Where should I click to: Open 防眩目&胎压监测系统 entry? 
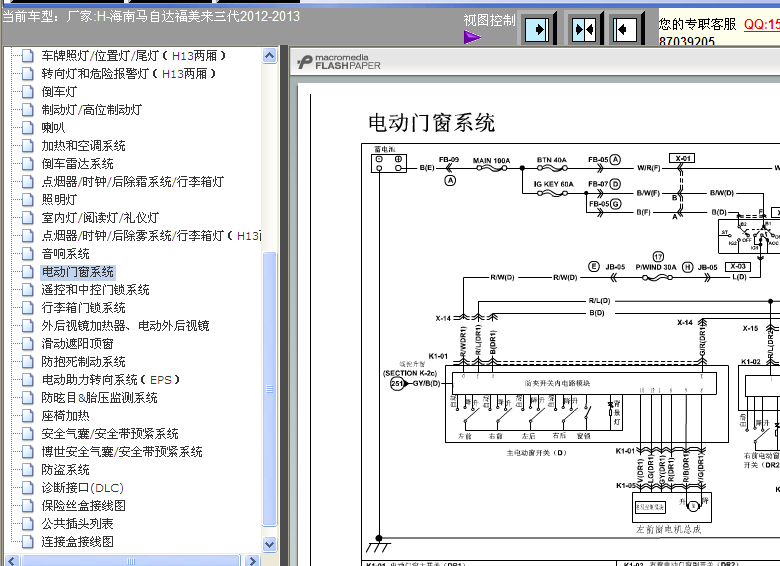point(99,397)
